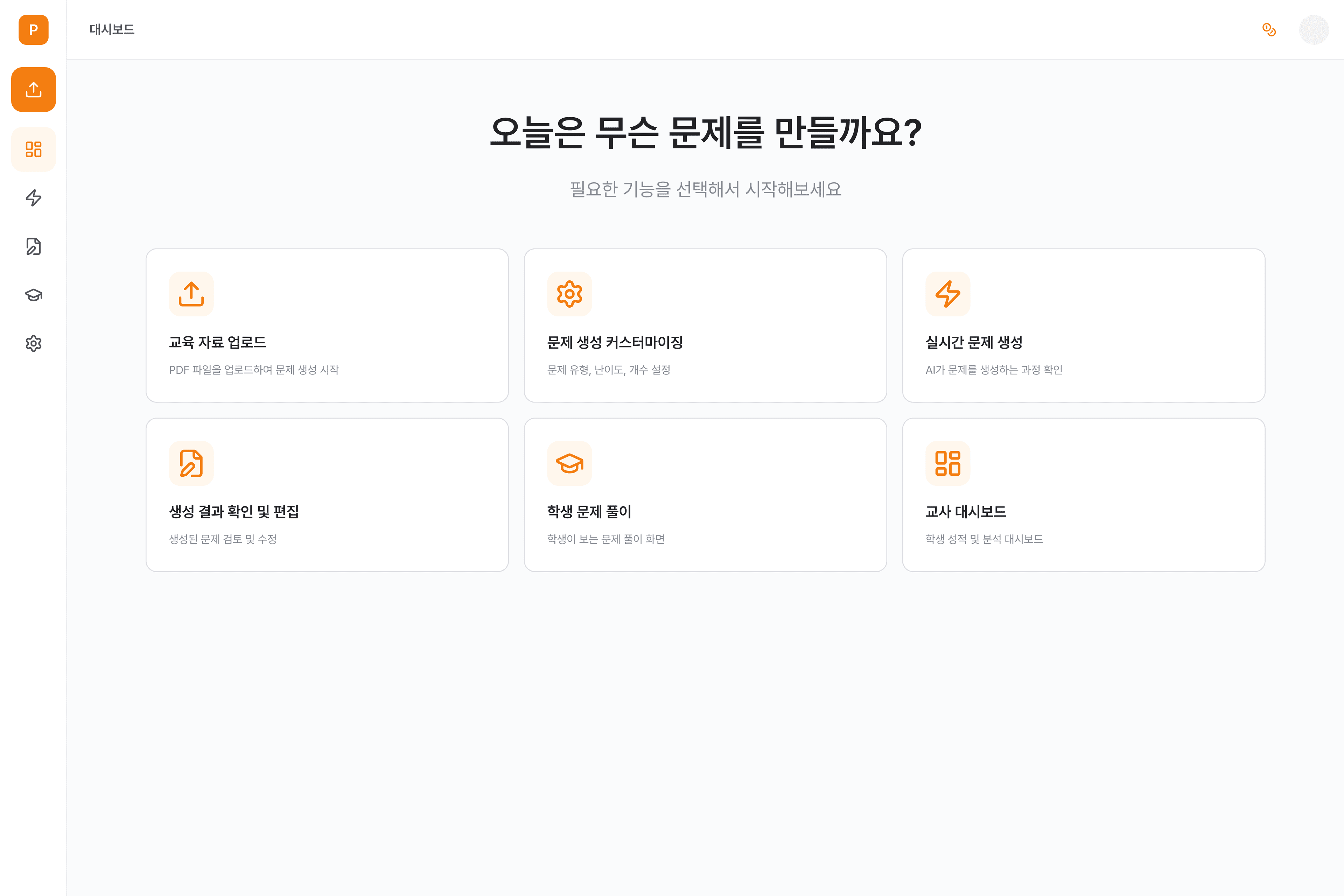Click the graduation cap icon in the sidebar

(33, 295)
